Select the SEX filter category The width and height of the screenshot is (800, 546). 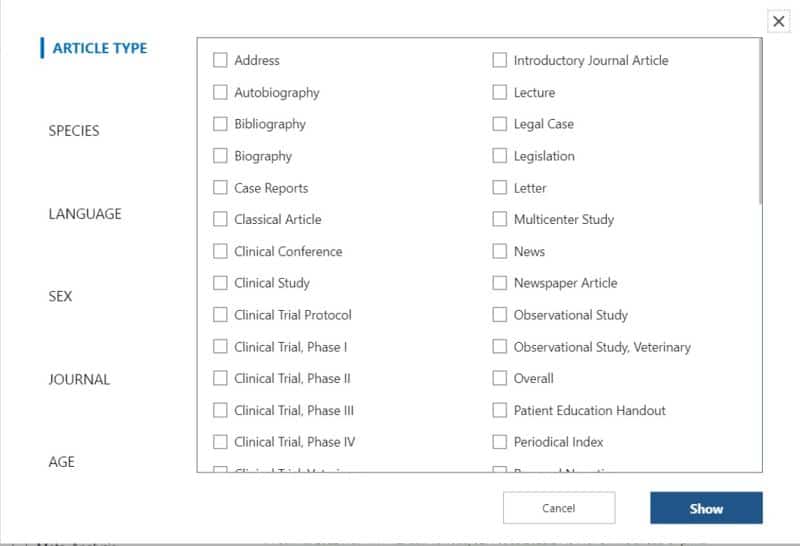click(61, 297)
